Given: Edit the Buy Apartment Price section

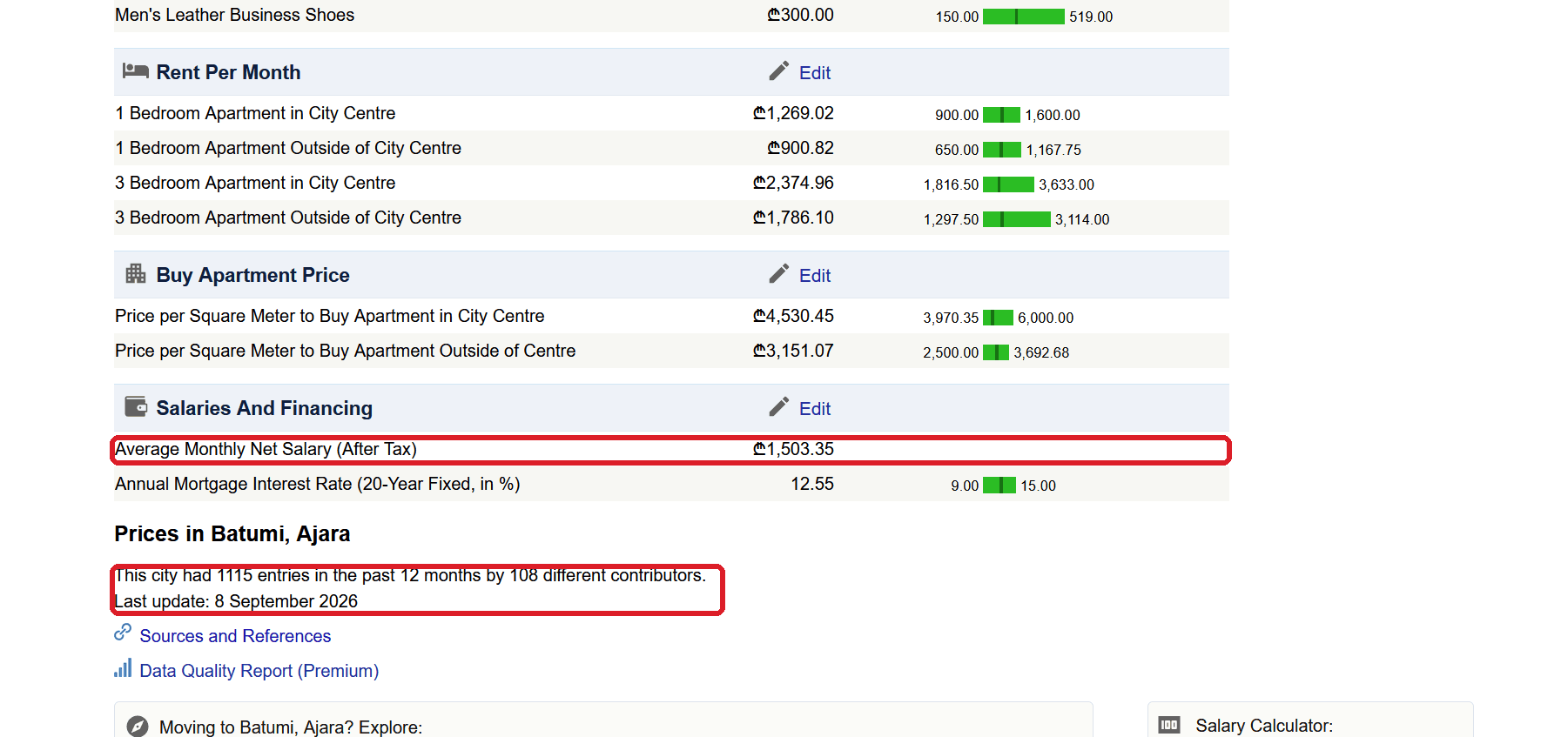Looking at the screenshot, I should pyautogui.click(x=815, y=276).
